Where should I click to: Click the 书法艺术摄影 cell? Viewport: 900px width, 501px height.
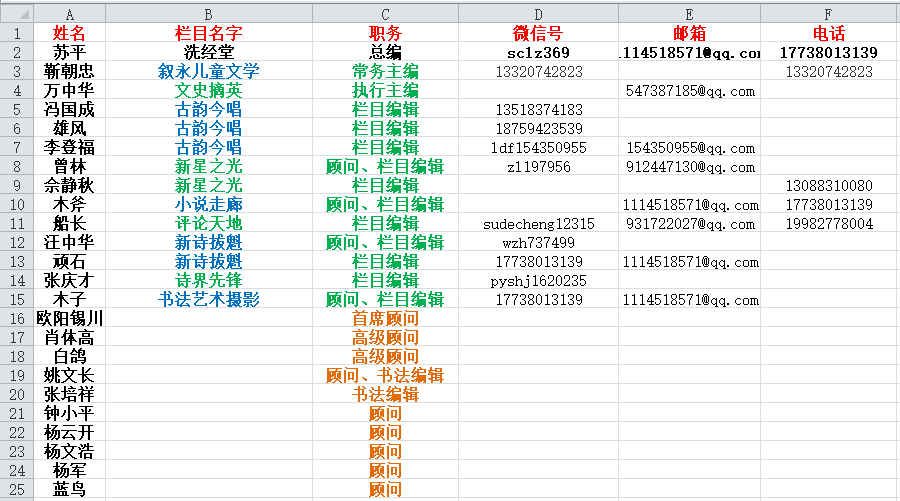click(208, 299)
